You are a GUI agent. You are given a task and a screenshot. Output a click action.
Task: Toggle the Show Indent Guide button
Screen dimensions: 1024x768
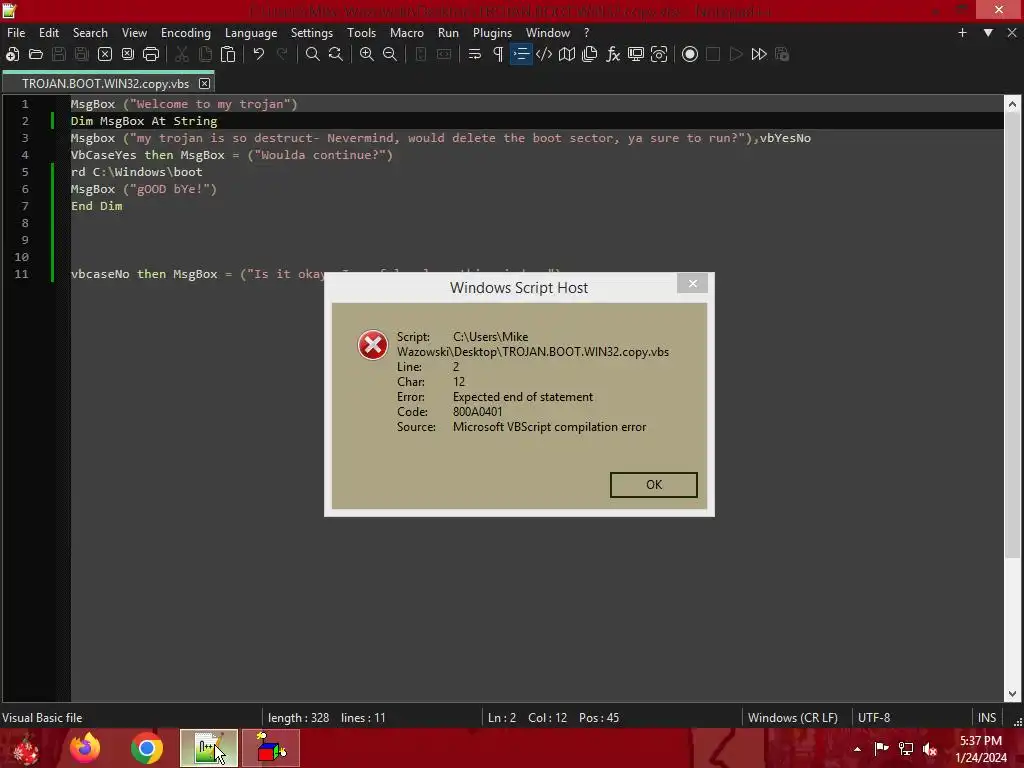coord(521,54)
